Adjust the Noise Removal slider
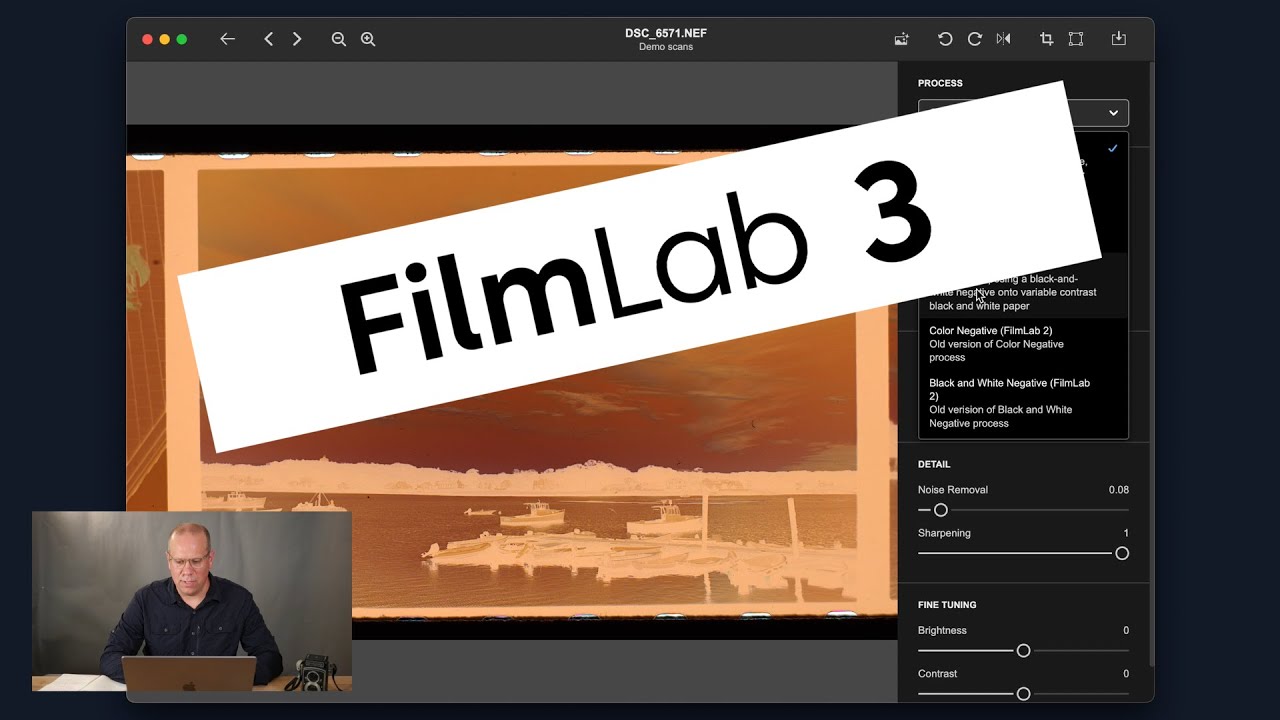 1023,510
